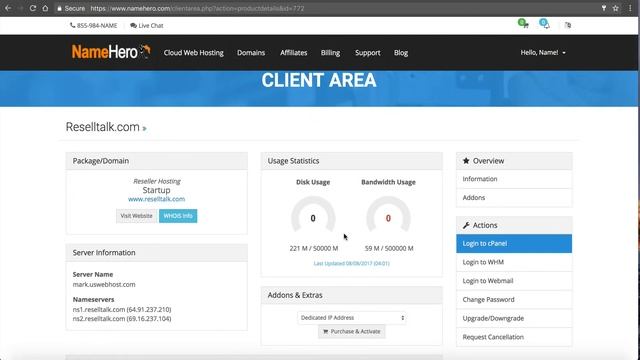
Task: Click ns1.reselltalk.com nameserver text
Action: click(122, 309)
